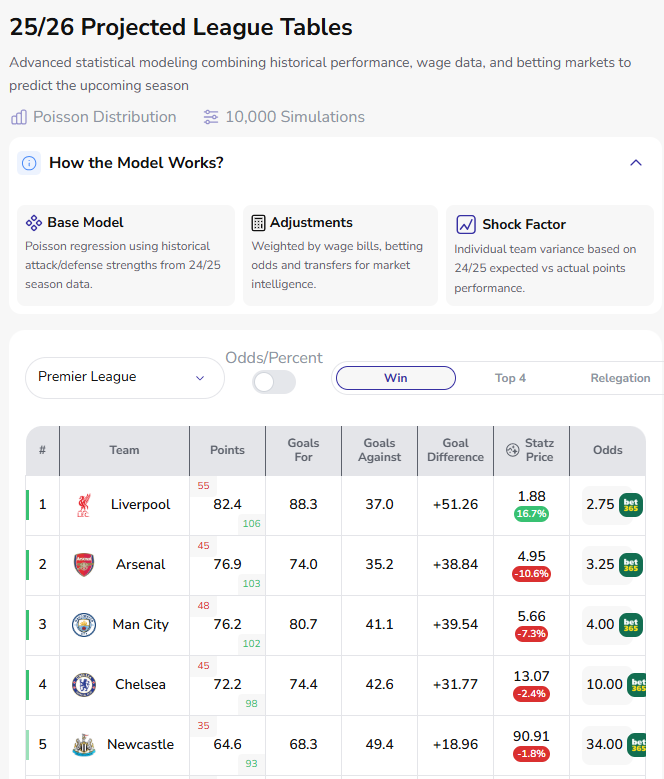Click the Statz Price column header
664x779 pixels.
coord(531,451)
